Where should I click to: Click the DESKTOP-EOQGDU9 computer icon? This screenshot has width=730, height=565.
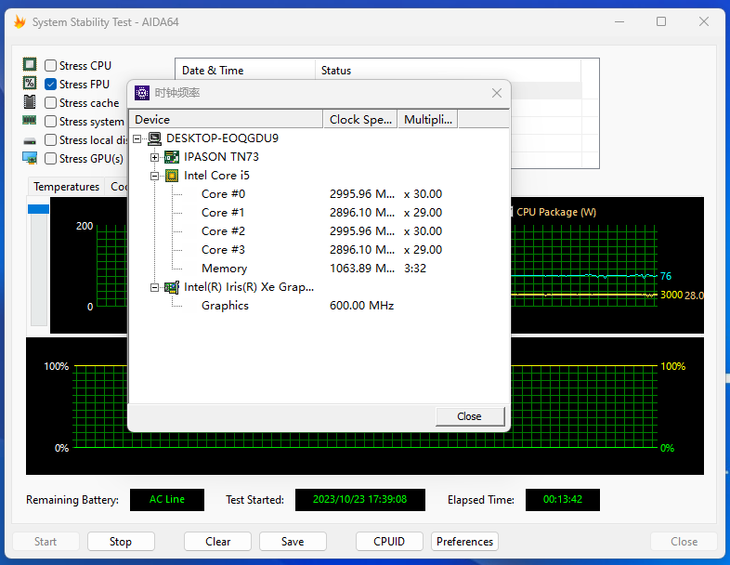point(155,138)
